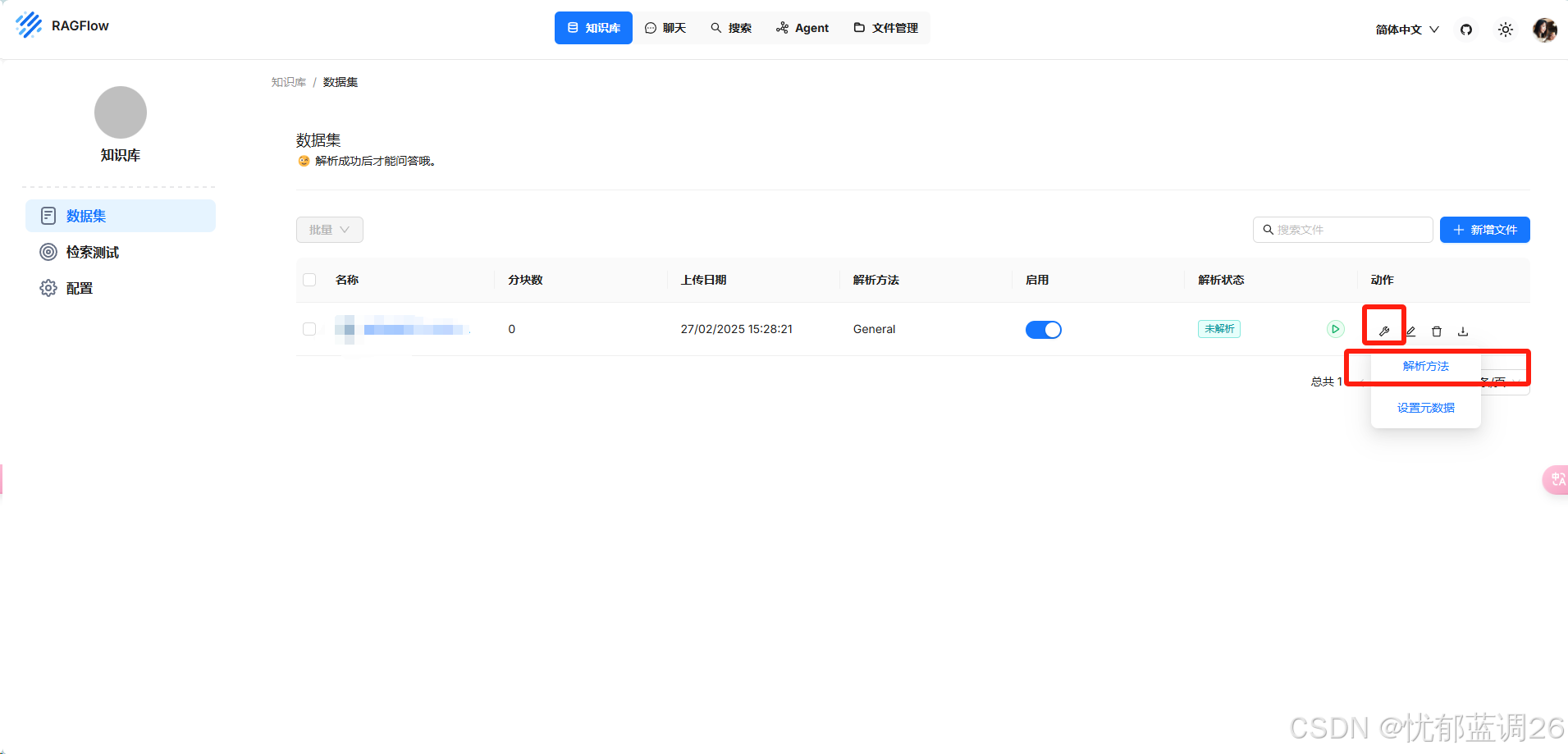Viewport: 1568px width, 754px height.
Task: Open 检索测试 in the sidebar
Action: point(121,252)
